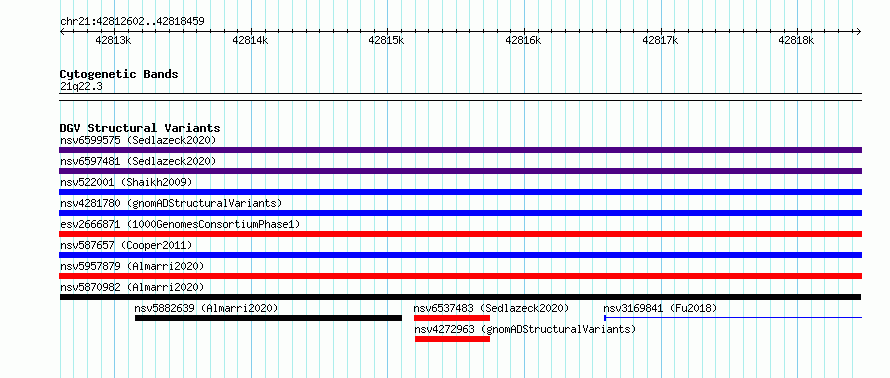The height and width of the screenshot is (378, 890).
Task: Click the nsv6599575 (Sedlazeck2020) label
Action: 138,140
